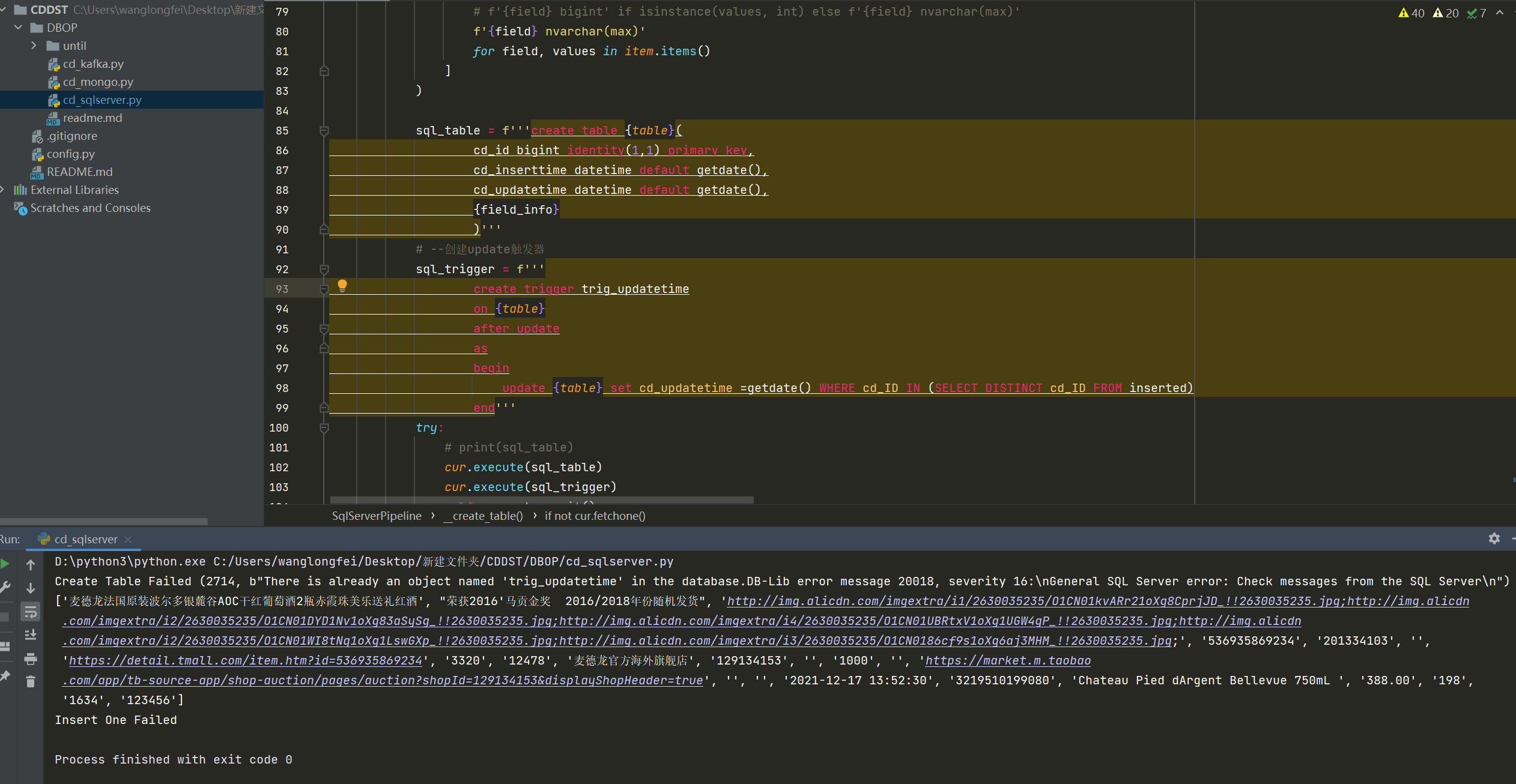Click the 20 weak warnings indicator

1446,13
